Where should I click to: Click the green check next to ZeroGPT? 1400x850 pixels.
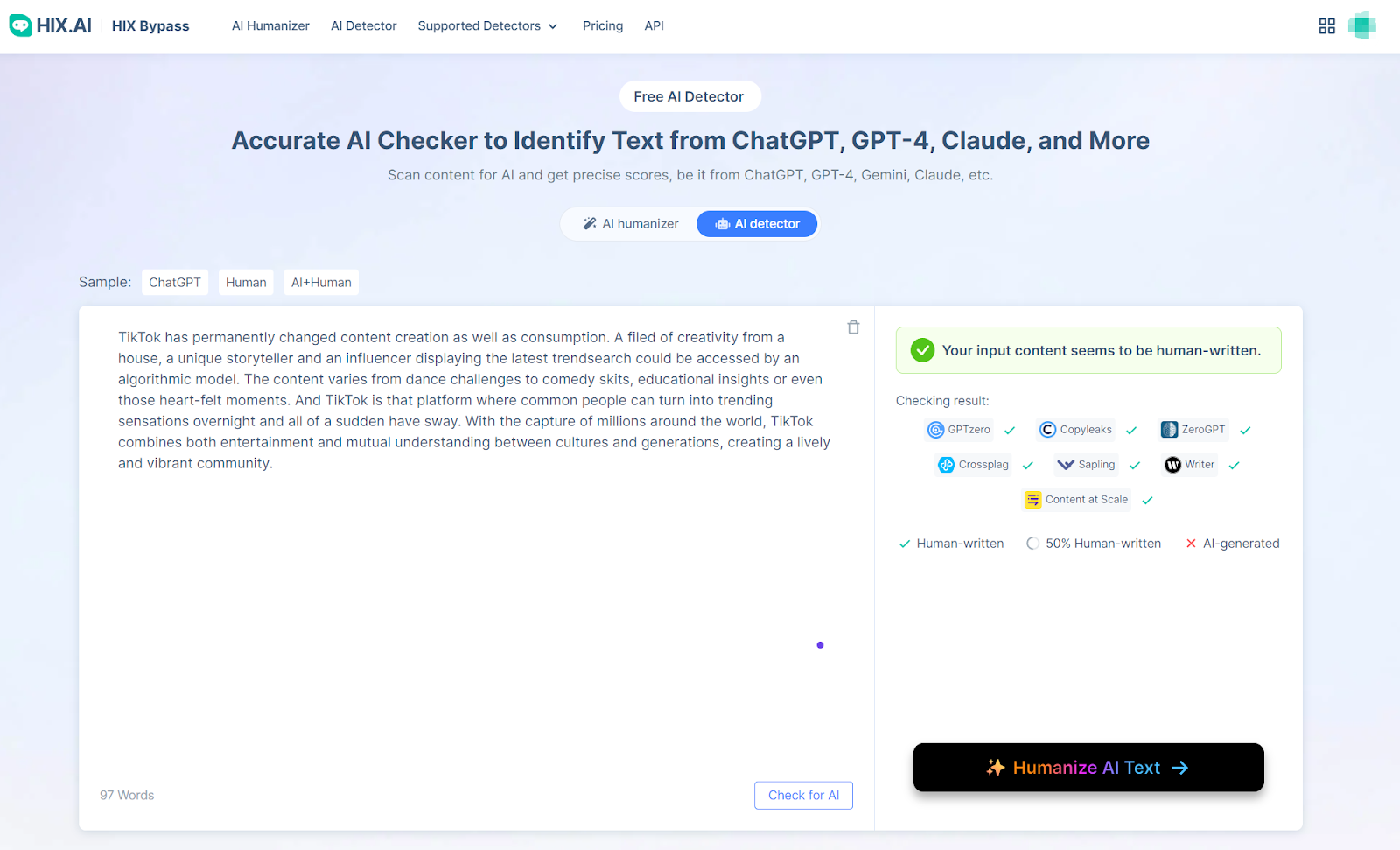click(x=1245, y=431)
